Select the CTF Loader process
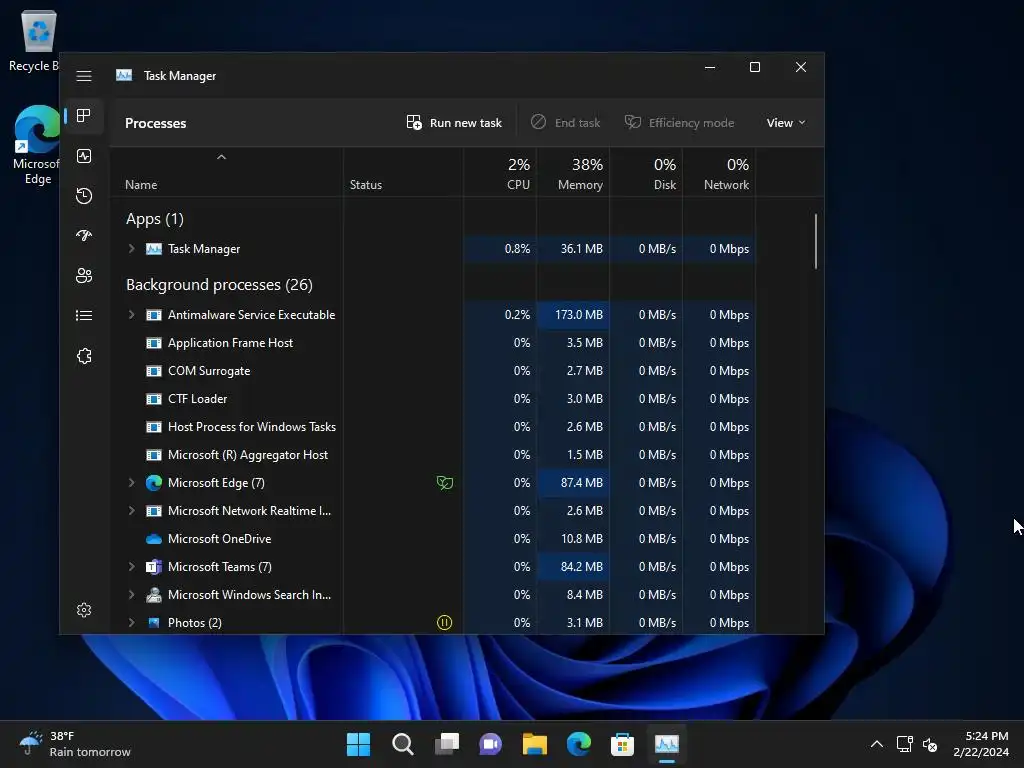1024x768 pixels. (x=434, y=399)
